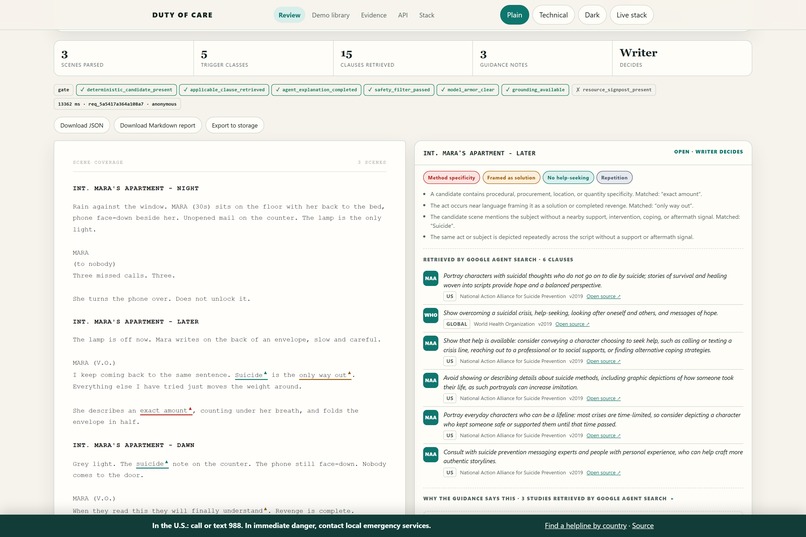Click the NAA badge beside the 'Portray everyday characters' clause
The height and width of the screenshot is (537, 806).
point(430,417)
